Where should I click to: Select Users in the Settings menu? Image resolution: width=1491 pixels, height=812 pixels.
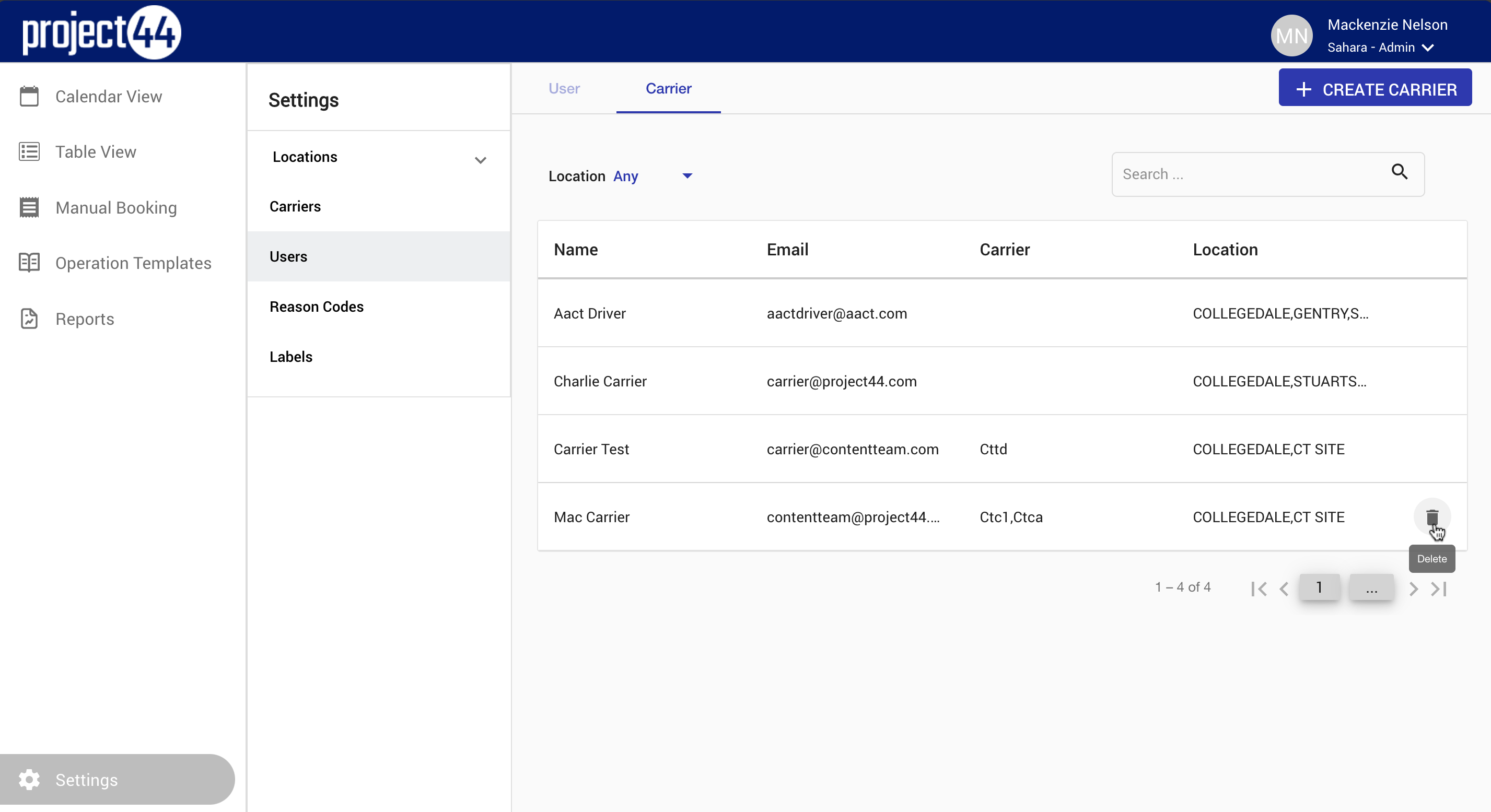point(379,256)
